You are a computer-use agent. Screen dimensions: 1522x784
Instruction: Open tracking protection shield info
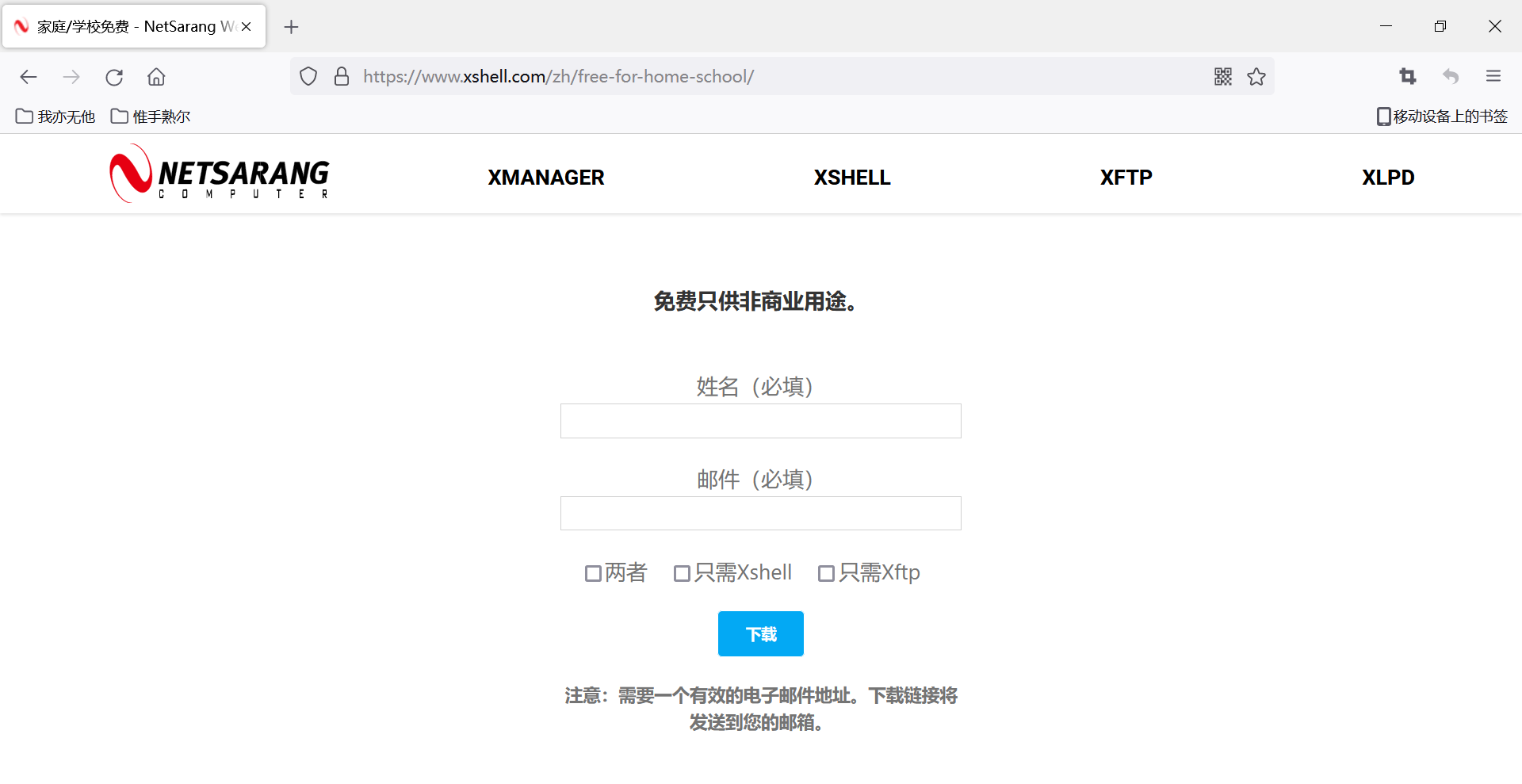click(308, 77)
